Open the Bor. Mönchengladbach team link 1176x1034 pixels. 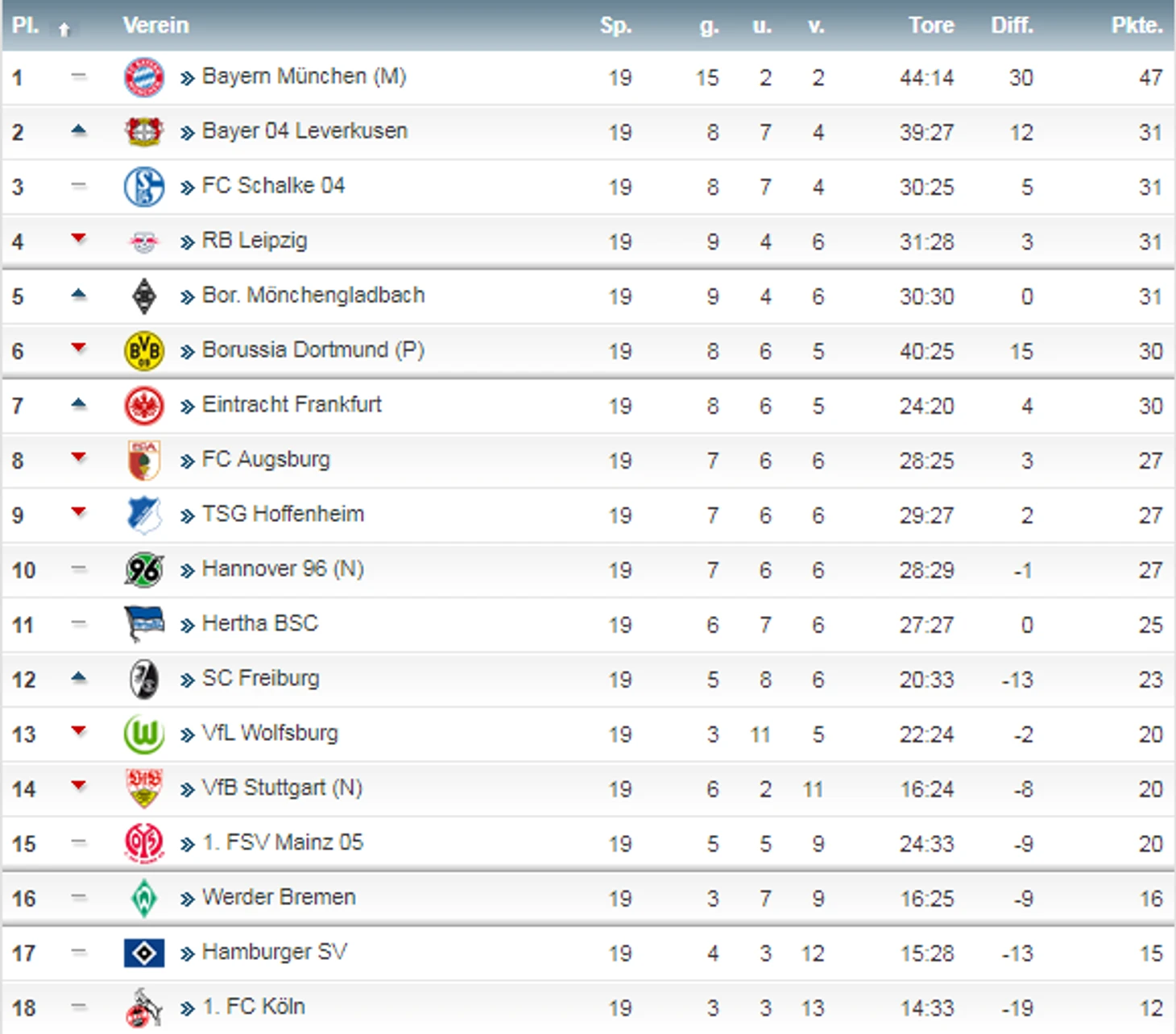point(313,296)
